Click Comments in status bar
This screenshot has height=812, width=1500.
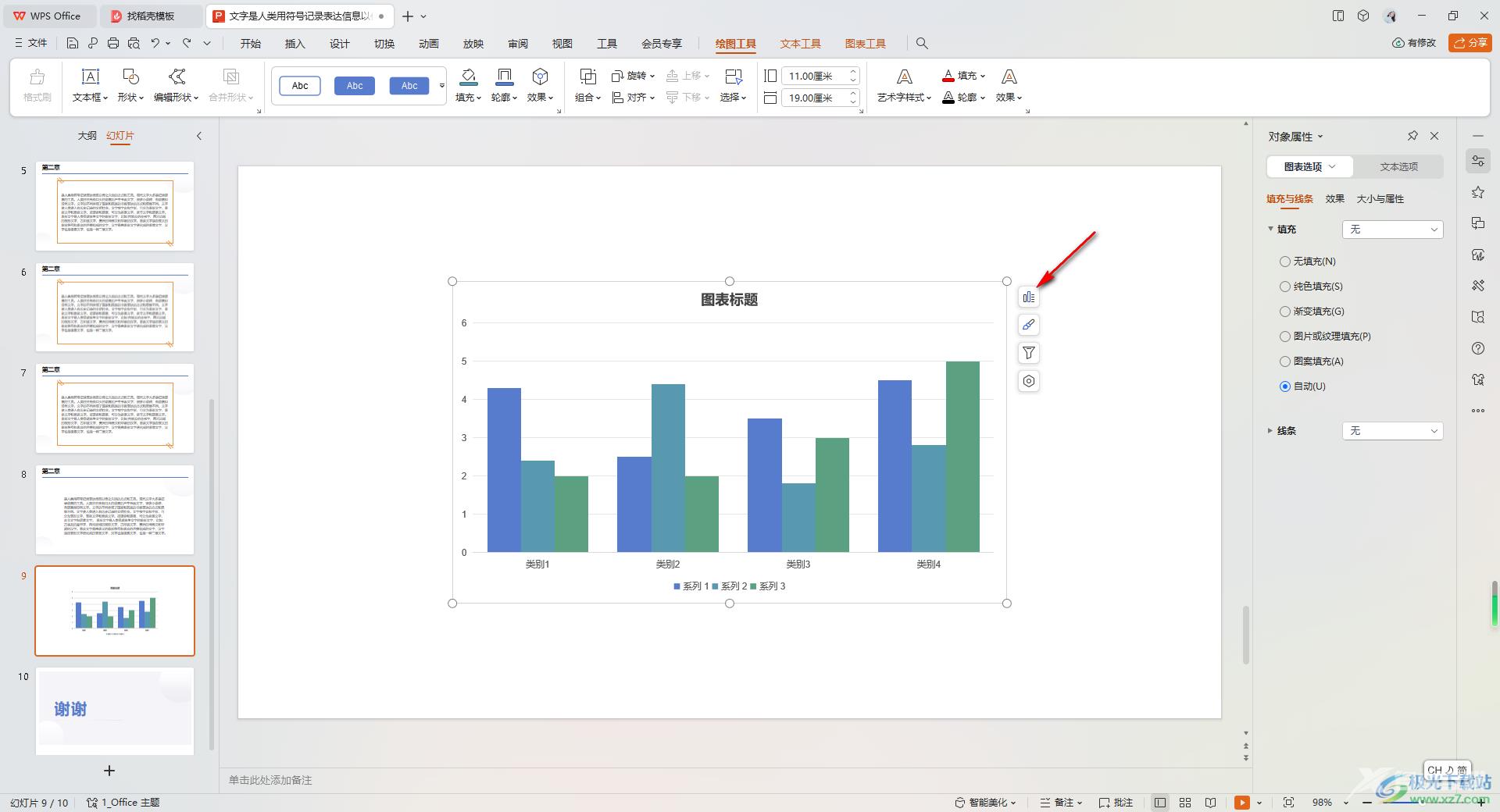[x=1116, y=803]
